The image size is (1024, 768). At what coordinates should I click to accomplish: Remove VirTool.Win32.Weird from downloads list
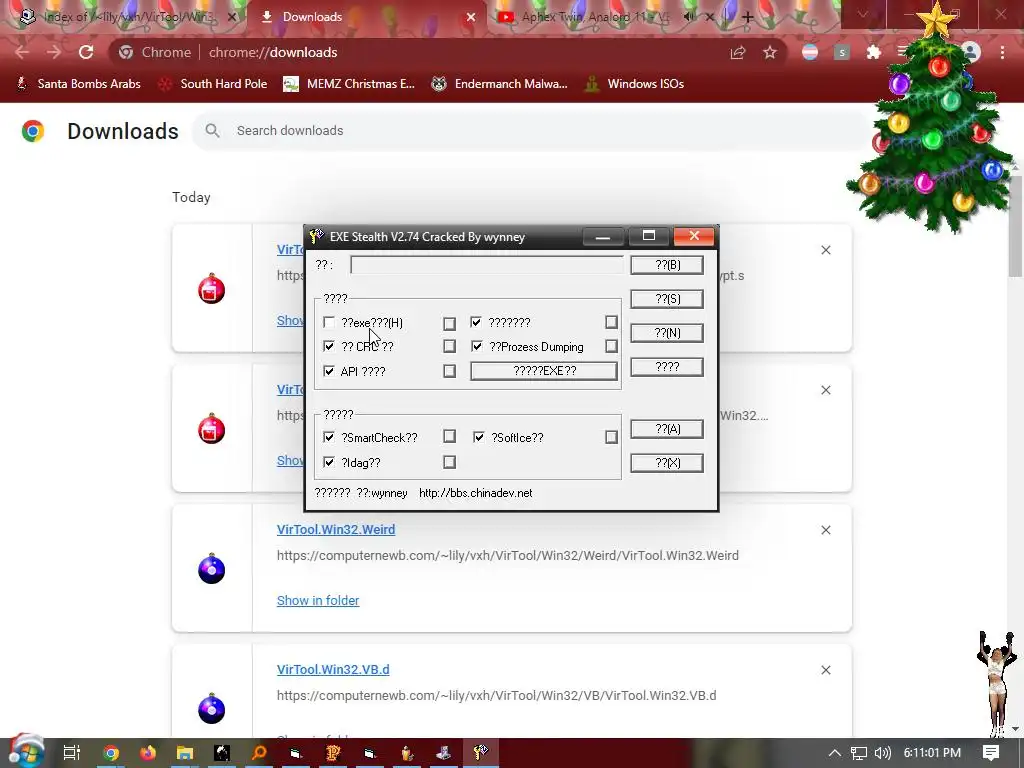click(825, 530)
